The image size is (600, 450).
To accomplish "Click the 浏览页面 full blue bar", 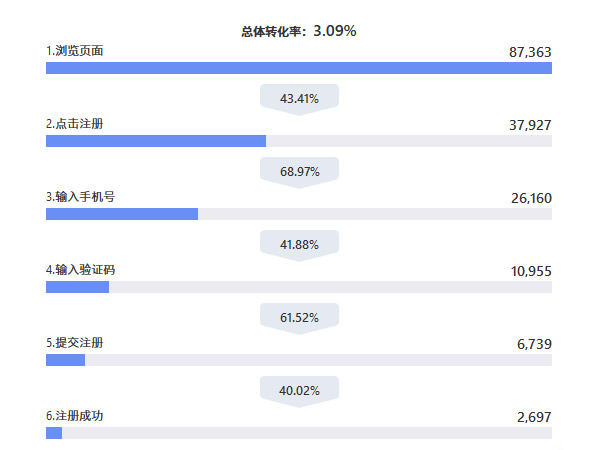I will pos(299,68).
